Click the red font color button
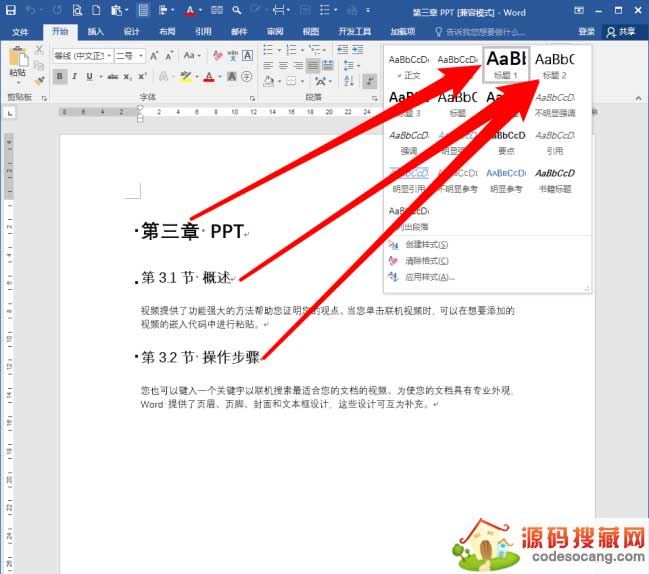Image resolution: width=649 pixels, height=574 pixels. 209,77
